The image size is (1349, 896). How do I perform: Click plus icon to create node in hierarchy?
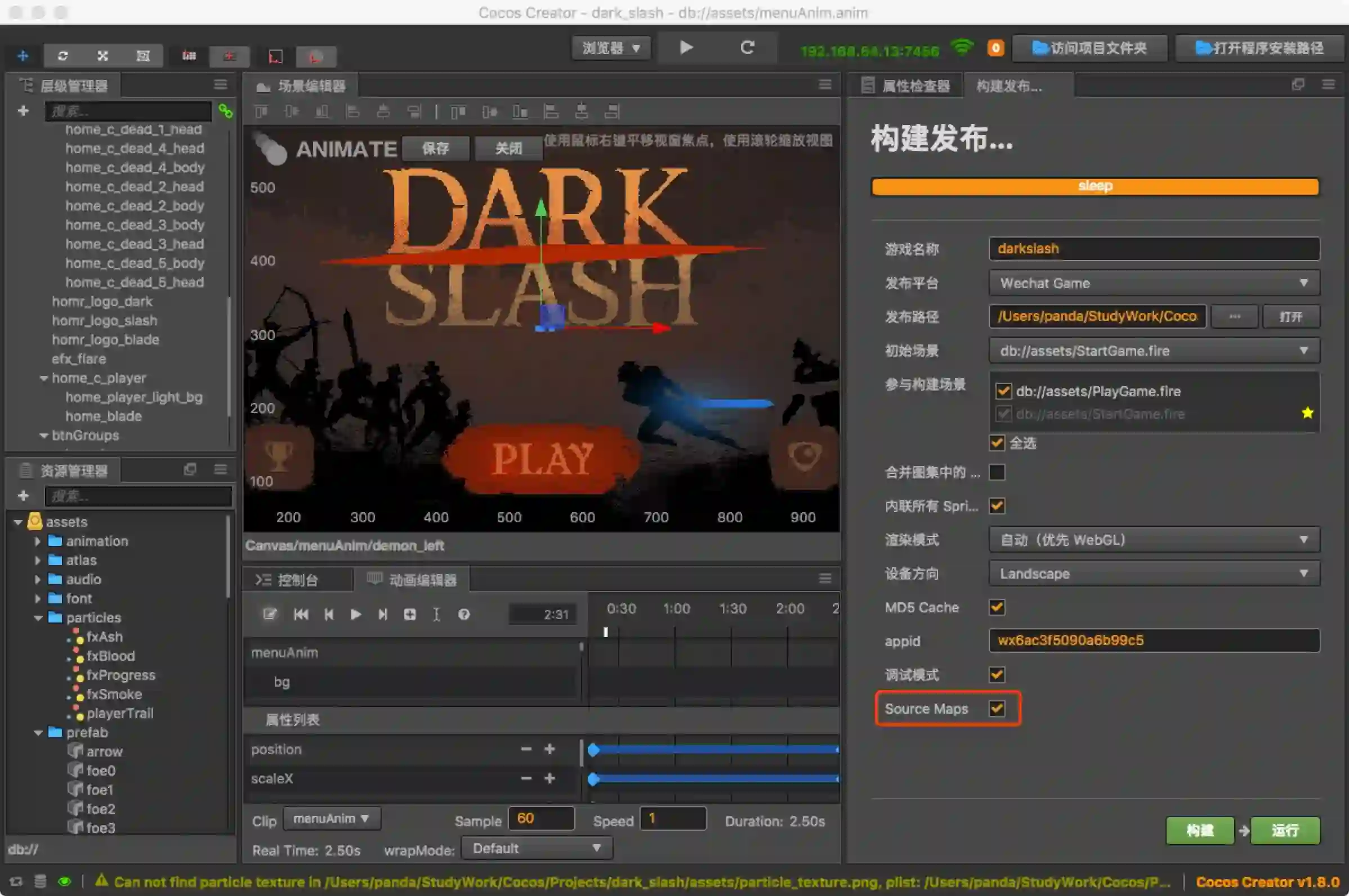[24, 111]
